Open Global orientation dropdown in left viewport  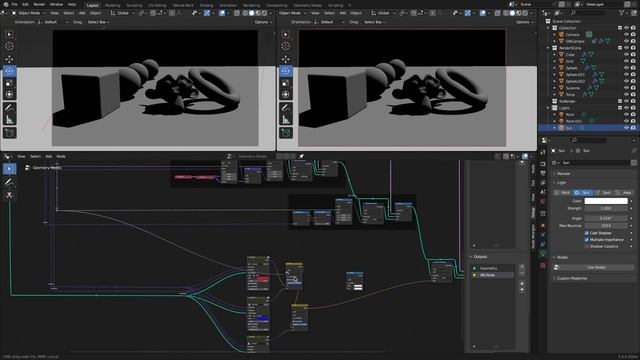coord(122,13)
